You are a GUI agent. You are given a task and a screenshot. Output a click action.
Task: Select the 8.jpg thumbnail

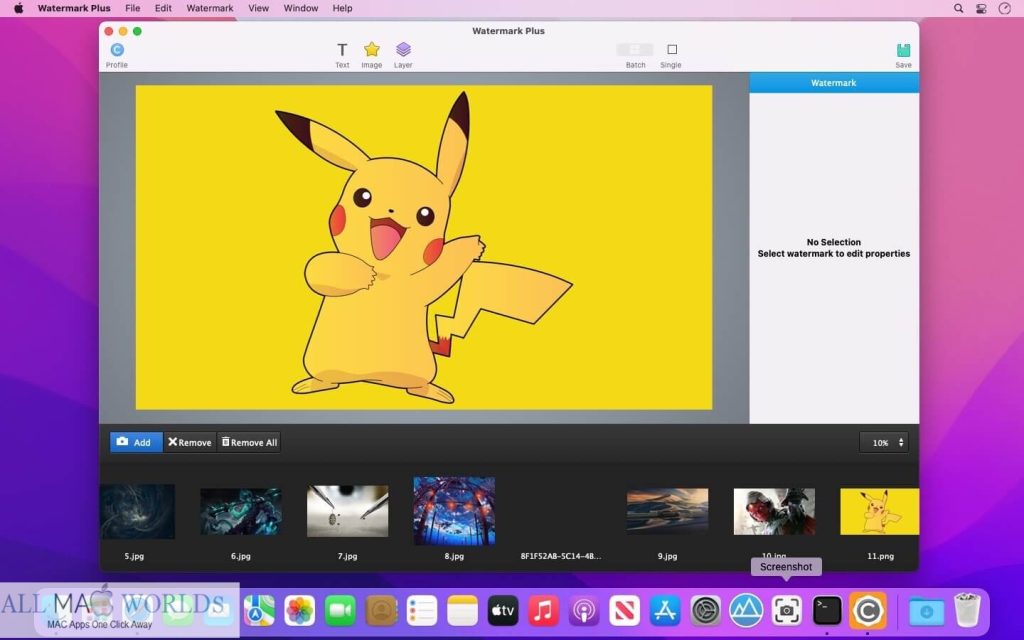coord(454,511)
